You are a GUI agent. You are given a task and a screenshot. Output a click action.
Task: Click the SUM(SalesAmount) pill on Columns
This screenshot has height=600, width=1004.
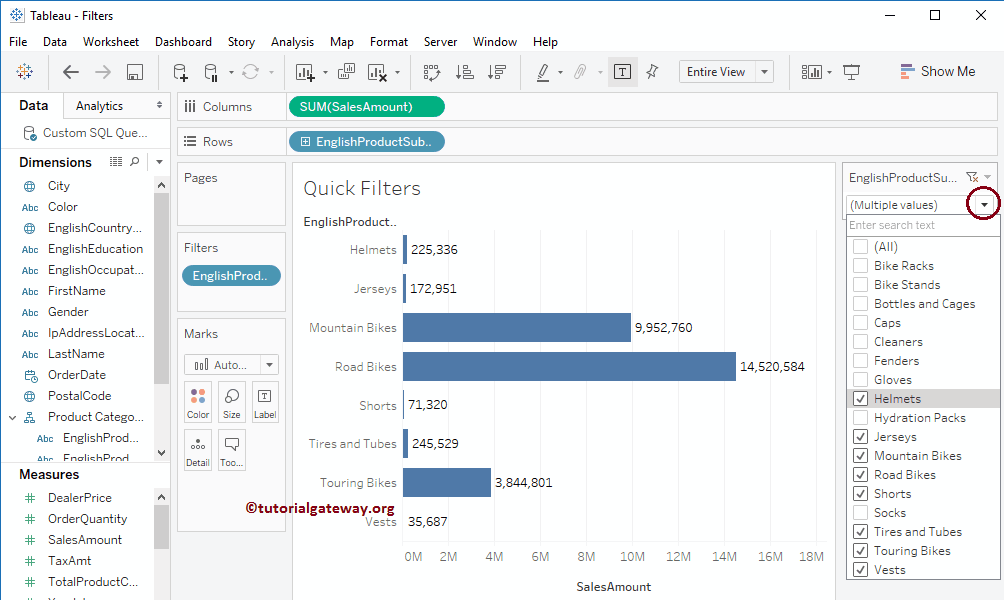(367, 107)
